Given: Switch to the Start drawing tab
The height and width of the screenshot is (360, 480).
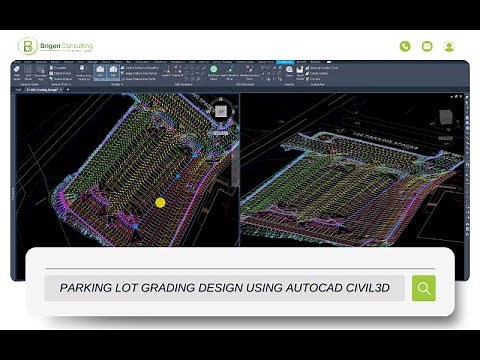Looking at the screenshot, I should pyautogui.click(x=19, y=90).
